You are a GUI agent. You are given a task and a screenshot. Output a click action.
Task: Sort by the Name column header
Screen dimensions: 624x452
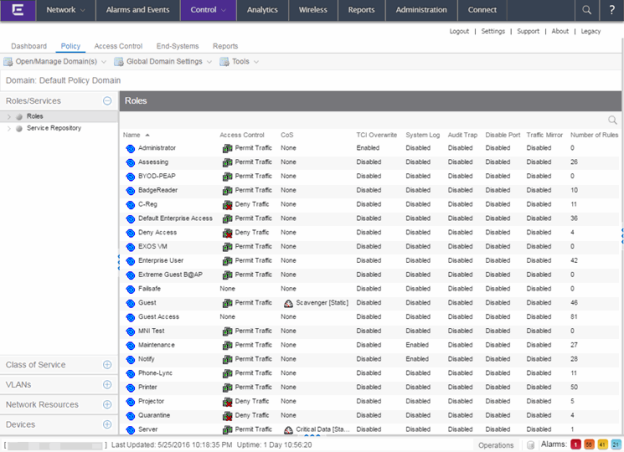tap(131, 135)
